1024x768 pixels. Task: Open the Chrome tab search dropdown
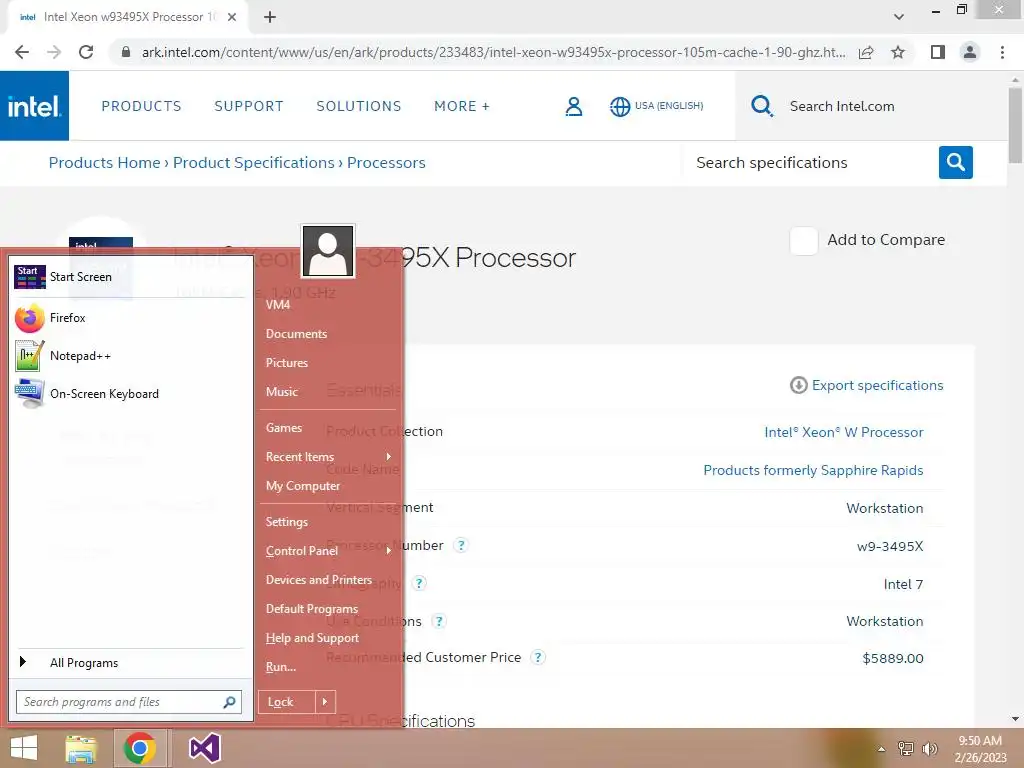click(899, 17)
